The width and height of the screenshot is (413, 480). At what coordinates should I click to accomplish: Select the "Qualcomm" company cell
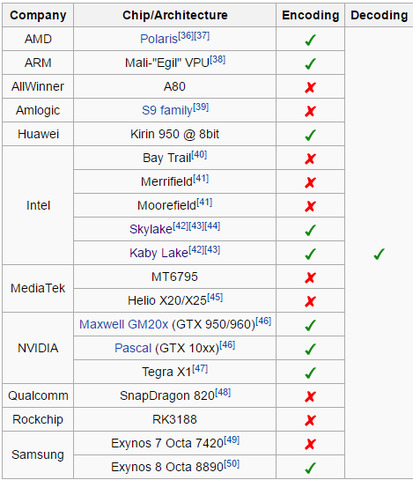tap(38, 396)
